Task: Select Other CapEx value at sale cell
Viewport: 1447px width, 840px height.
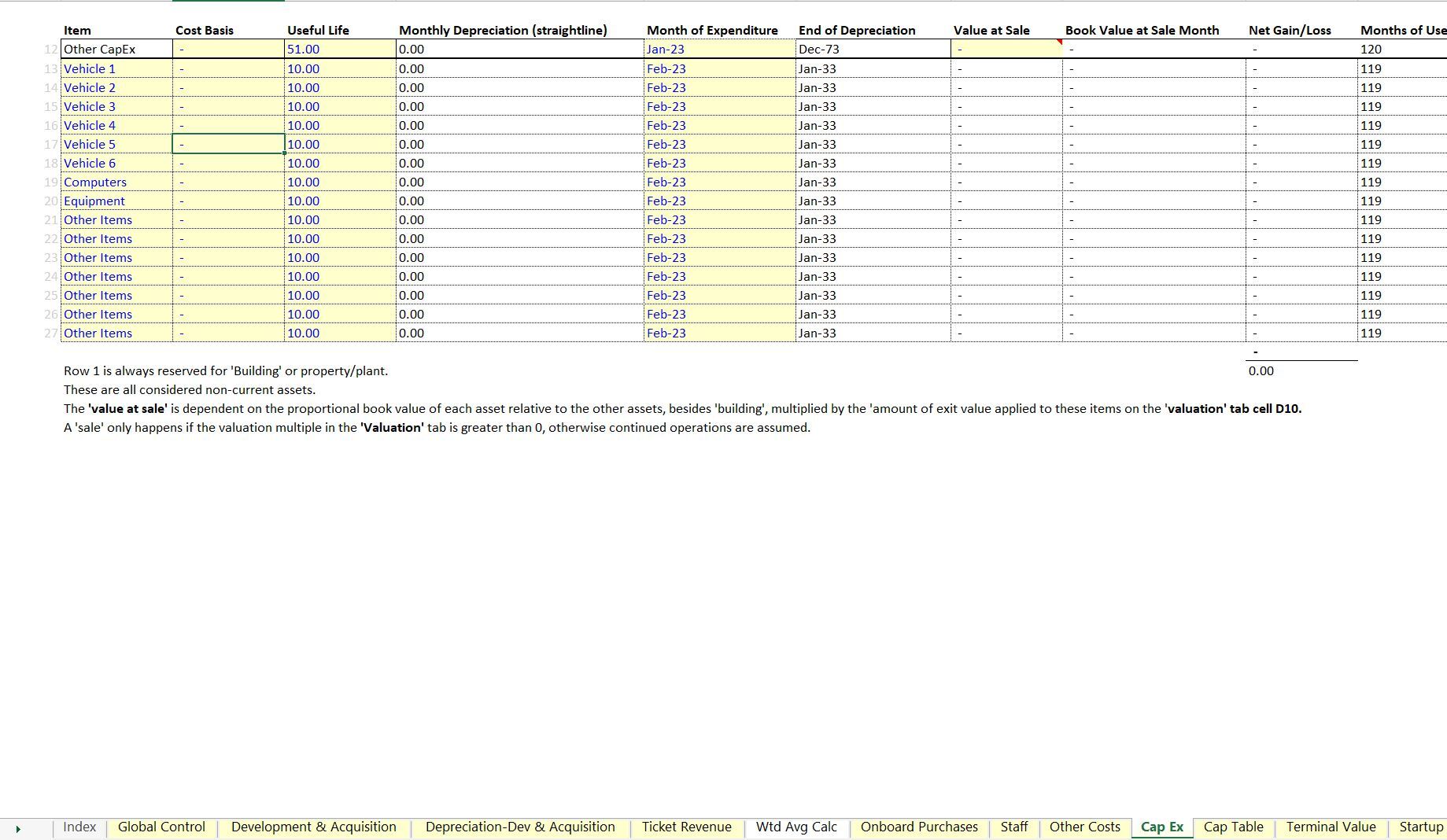Action: 1006,49
